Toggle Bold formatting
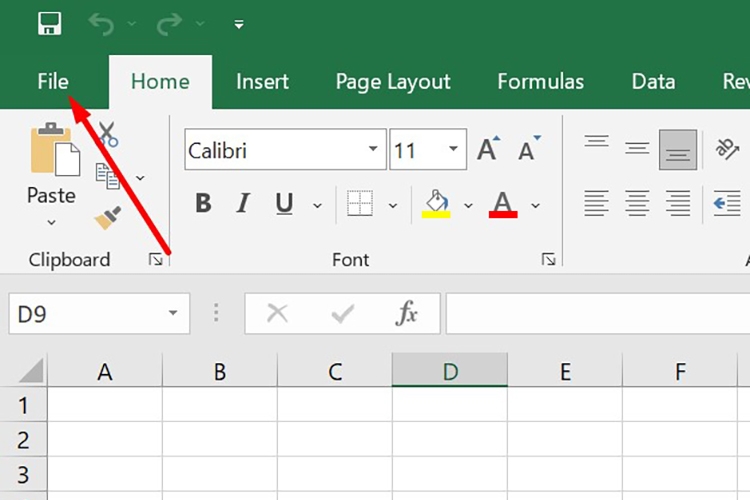This screenshot has height=500, width=750. 203,203
